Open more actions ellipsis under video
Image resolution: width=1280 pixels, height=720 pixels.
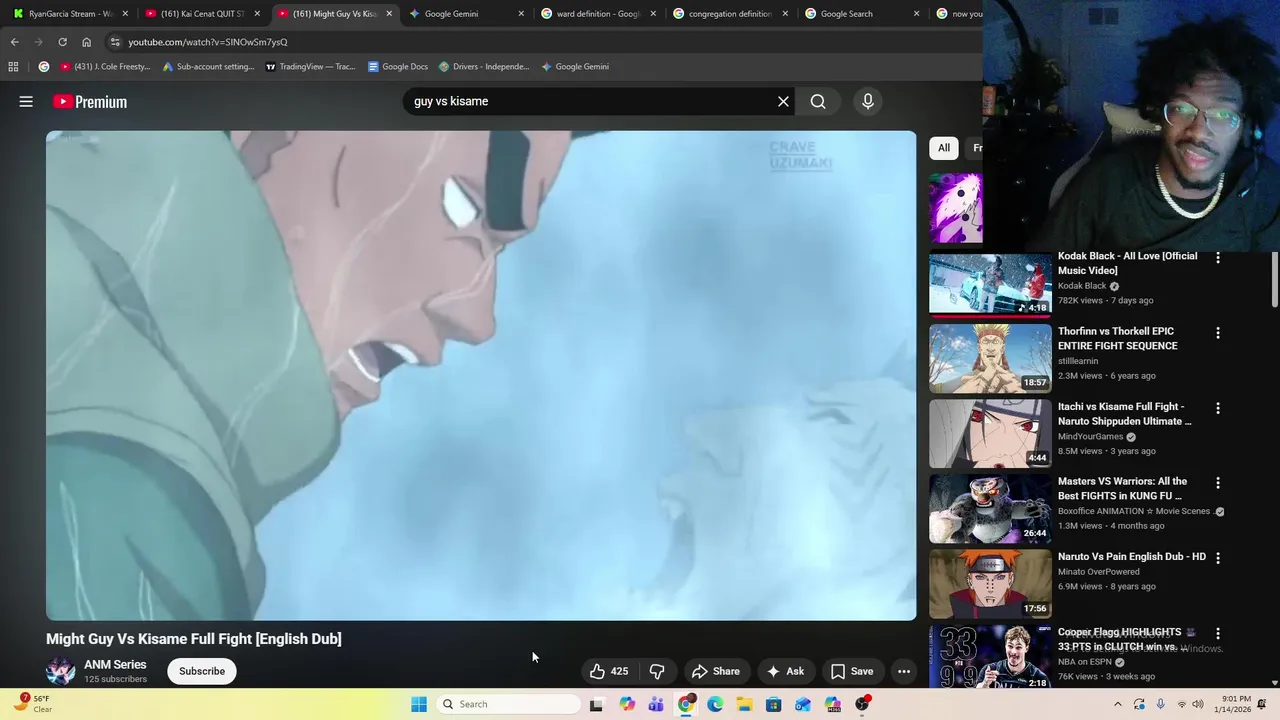coord(904,671)
